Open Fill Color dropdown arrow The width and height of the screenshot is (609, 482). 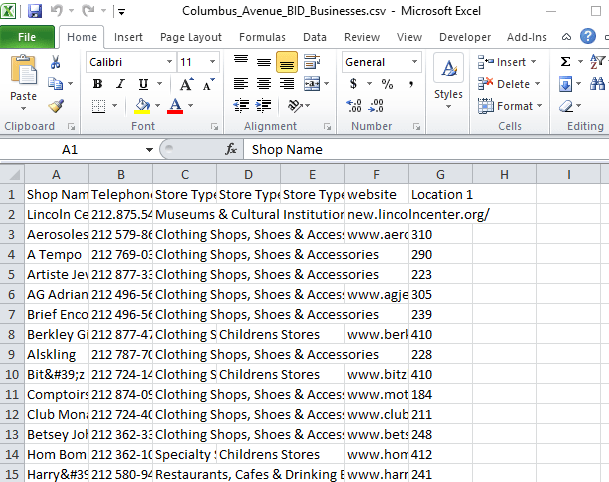click(157, 106)
